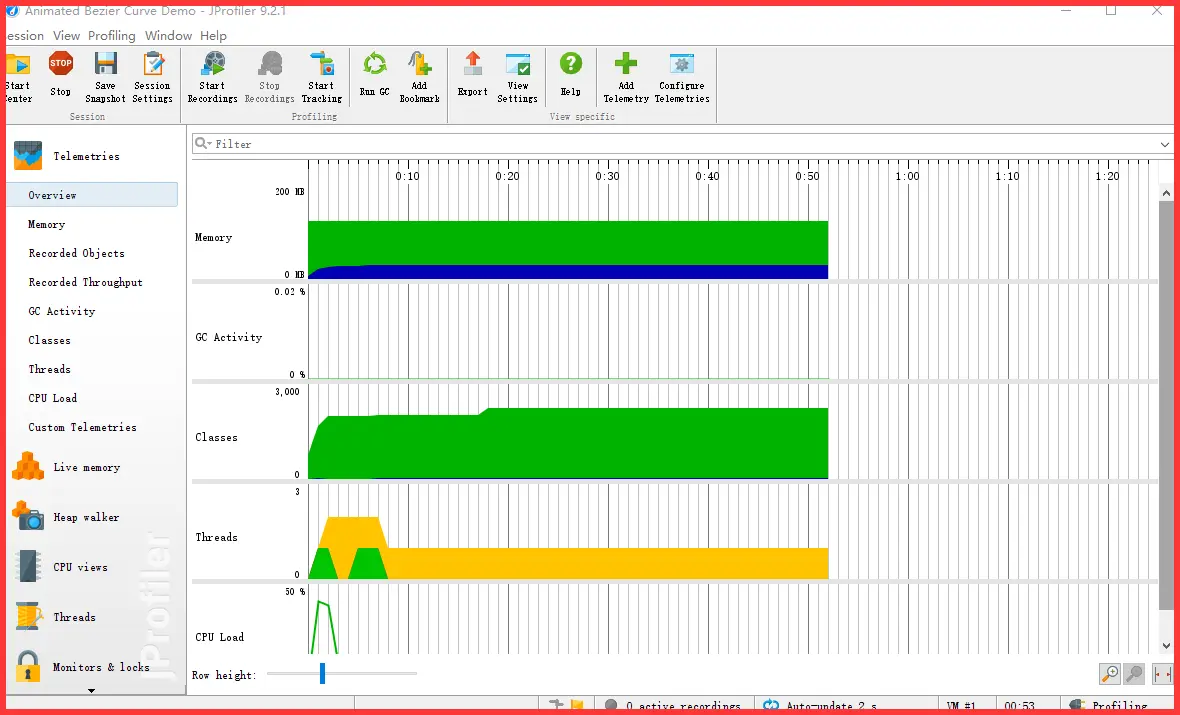Zoom out on the timeline
The image size is (1180, 715).
coord(1134,674)
